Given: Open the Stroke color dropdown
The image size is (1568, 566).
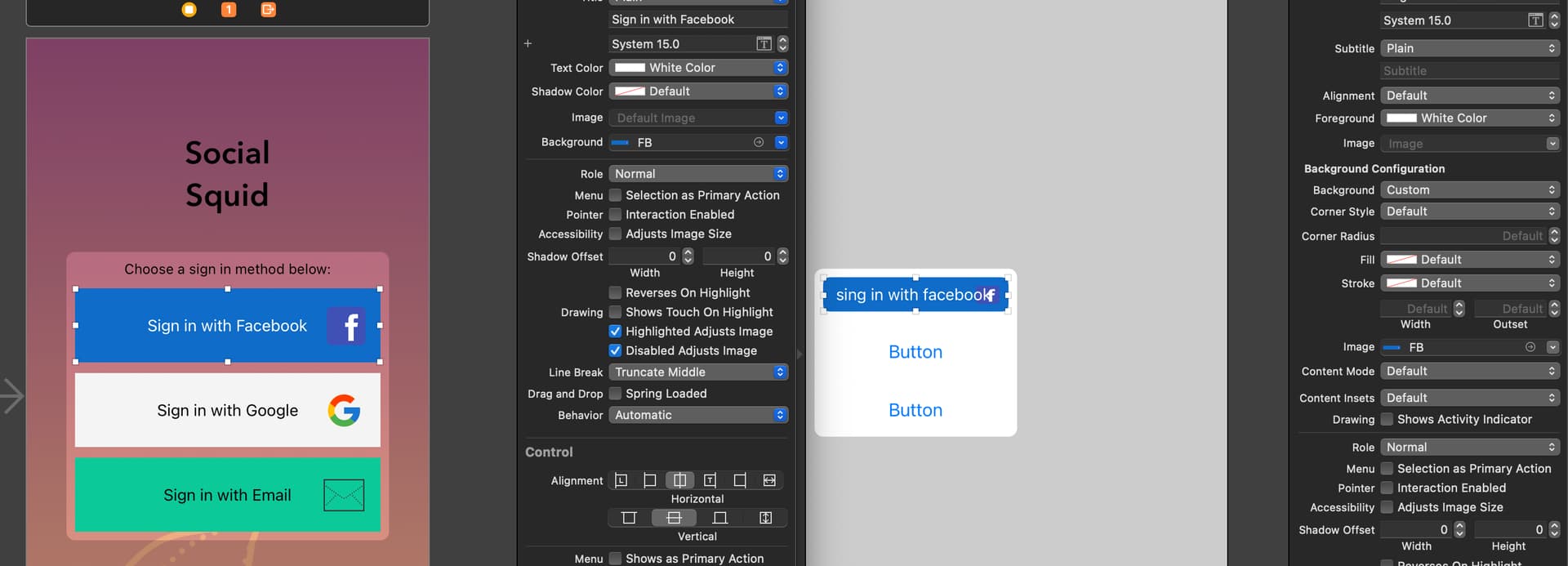Looking at the screenshot, I should tap(1470, 283).
